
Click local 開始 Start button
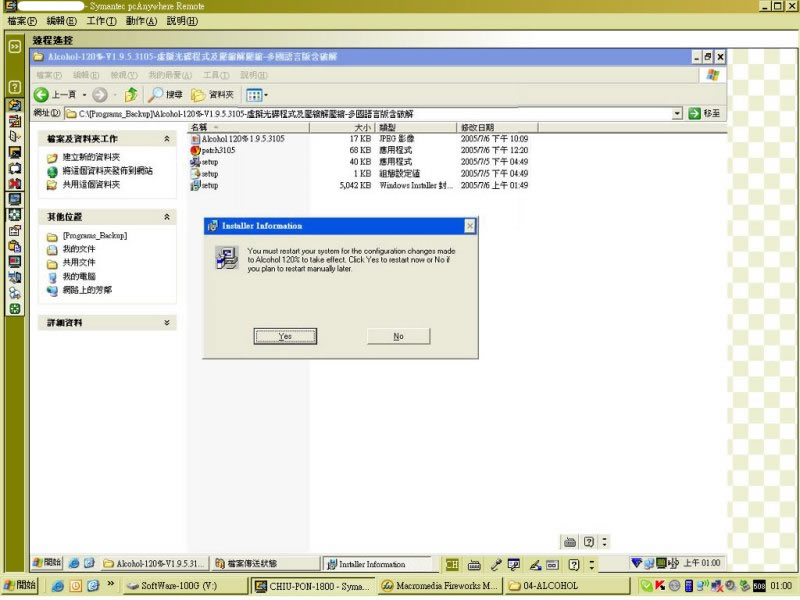click(19, 585)
